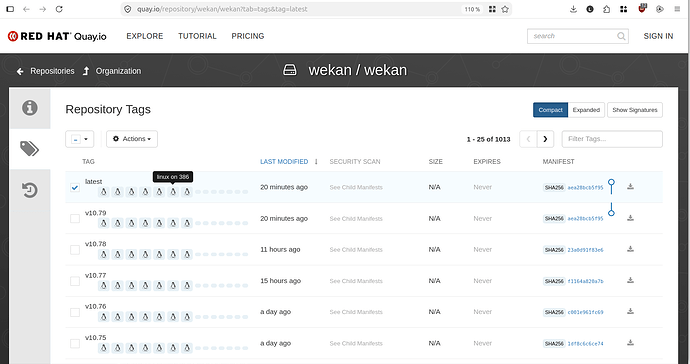Go to next page of tags
This screenshot has width=690, height=364.
(x=545, y=139)
